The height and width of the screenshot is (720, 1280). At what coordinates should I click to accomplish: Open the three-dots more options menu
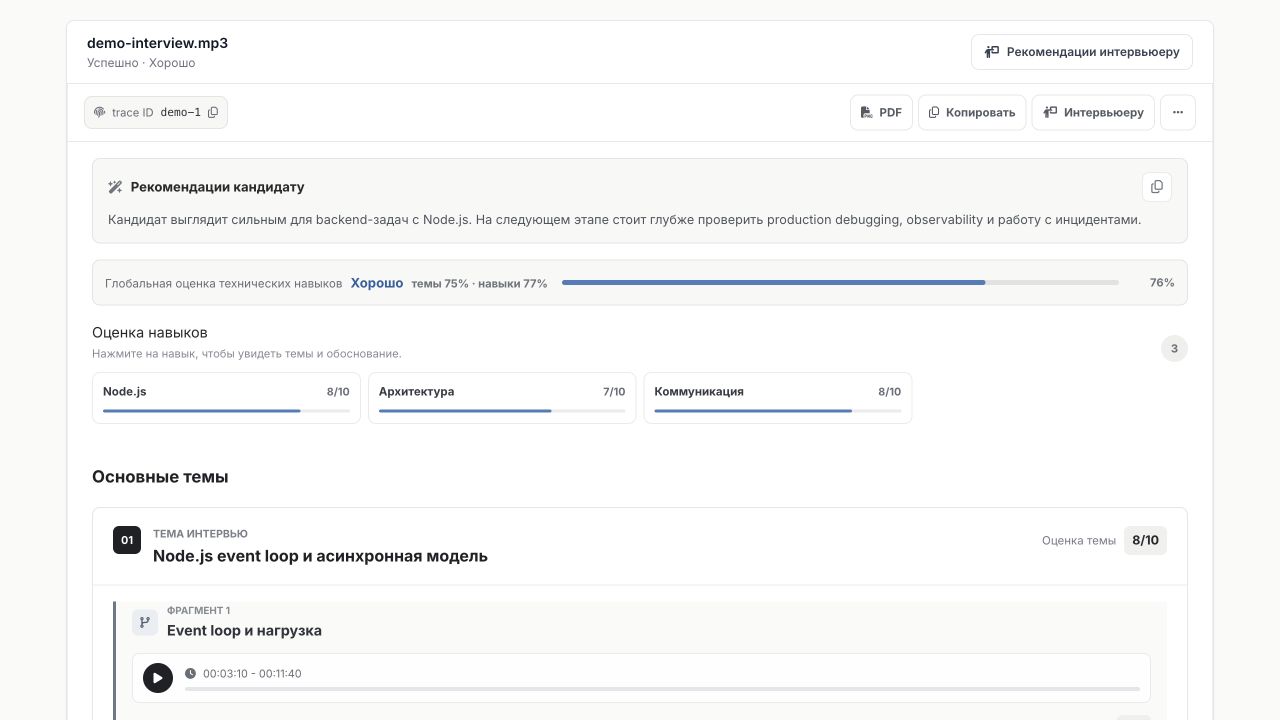click(1178, 112)
